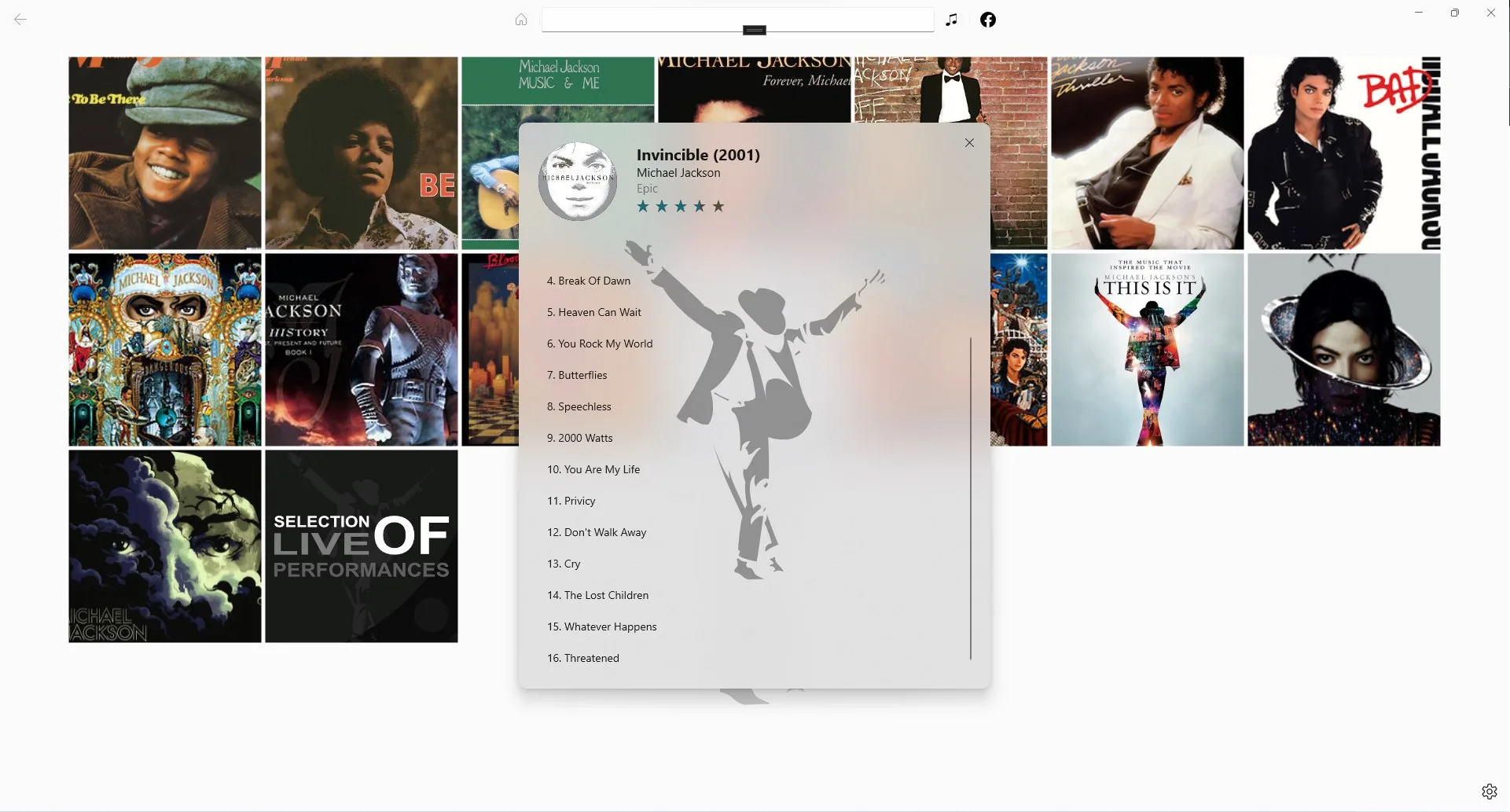Select track 14. The Lost Children

point(598,595)
